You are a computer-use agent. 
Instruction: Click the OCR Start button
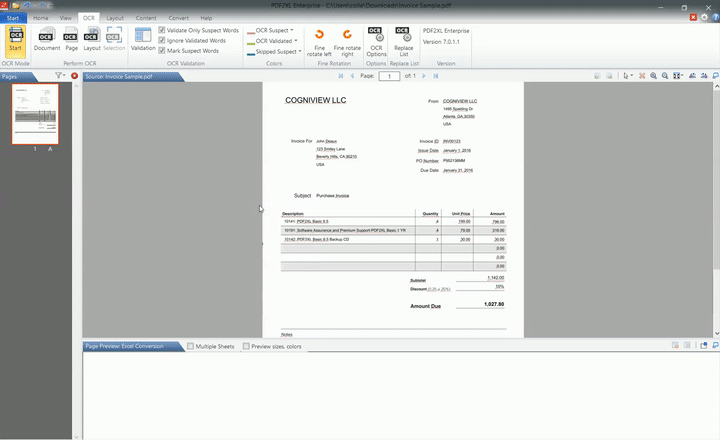15,40
